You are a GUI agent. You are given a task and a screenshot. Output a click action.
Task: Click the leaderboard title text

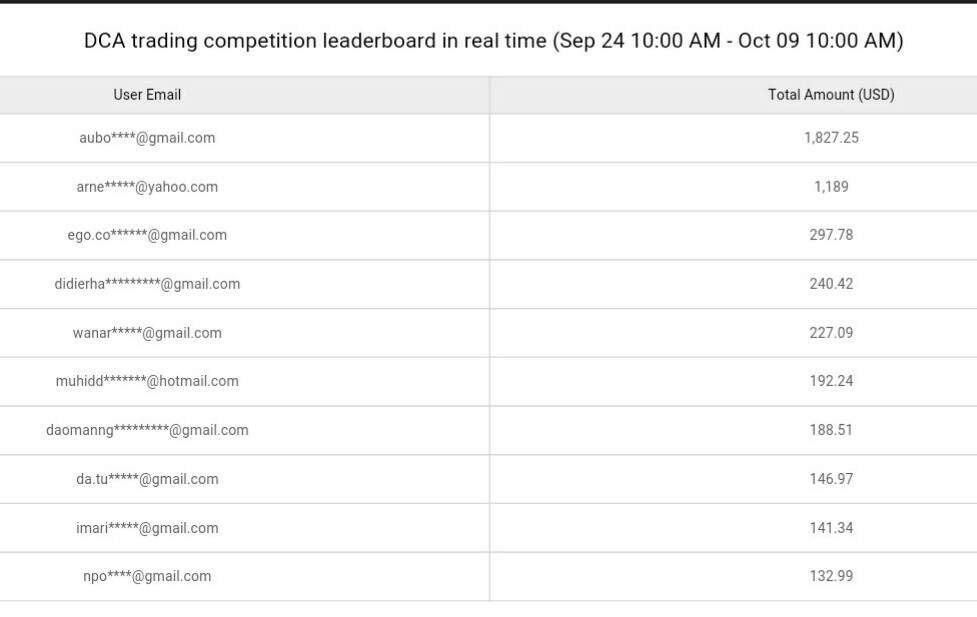(x=493, y=41)
